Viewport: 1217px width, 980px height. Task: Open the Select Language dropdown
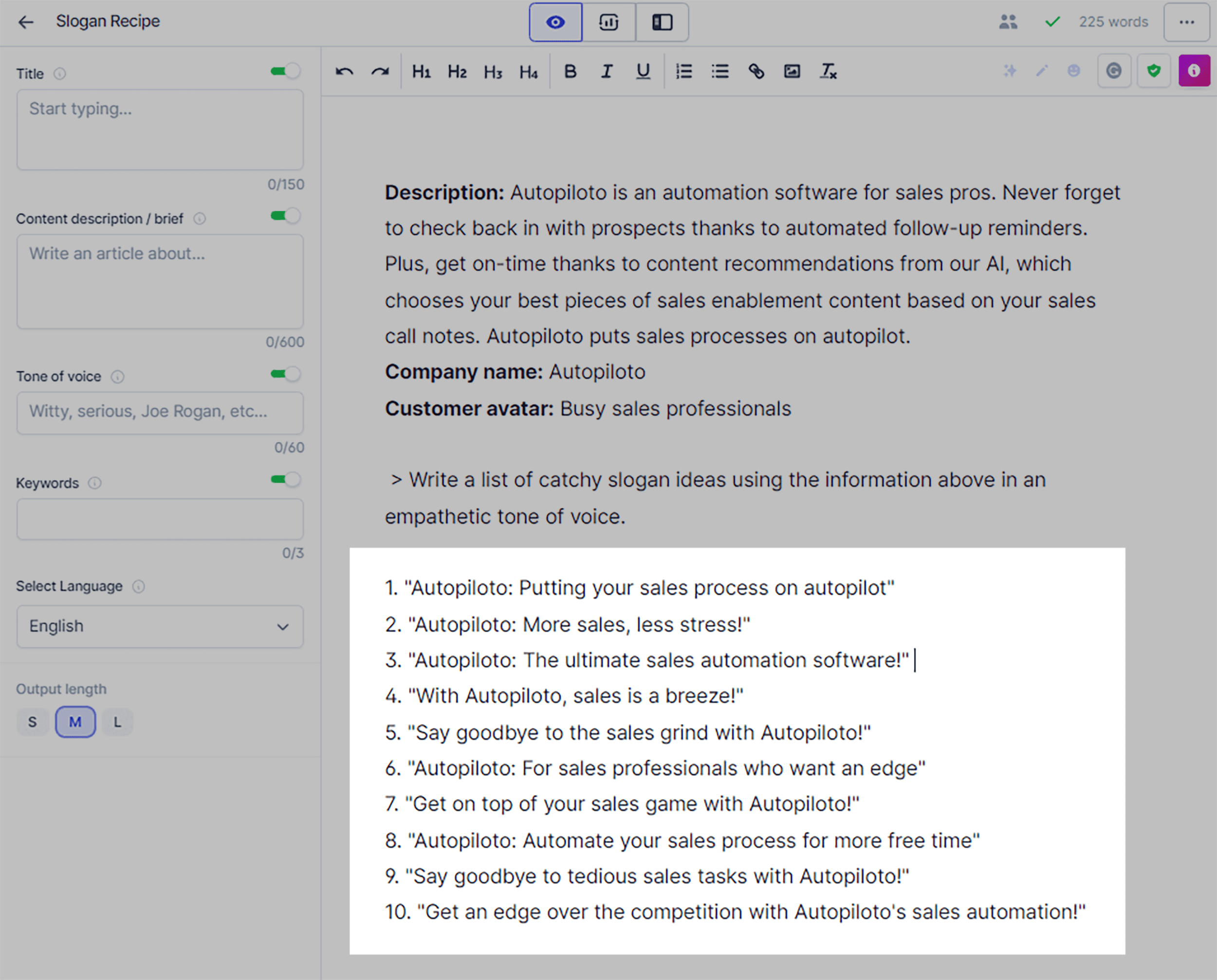coord(160,627)
